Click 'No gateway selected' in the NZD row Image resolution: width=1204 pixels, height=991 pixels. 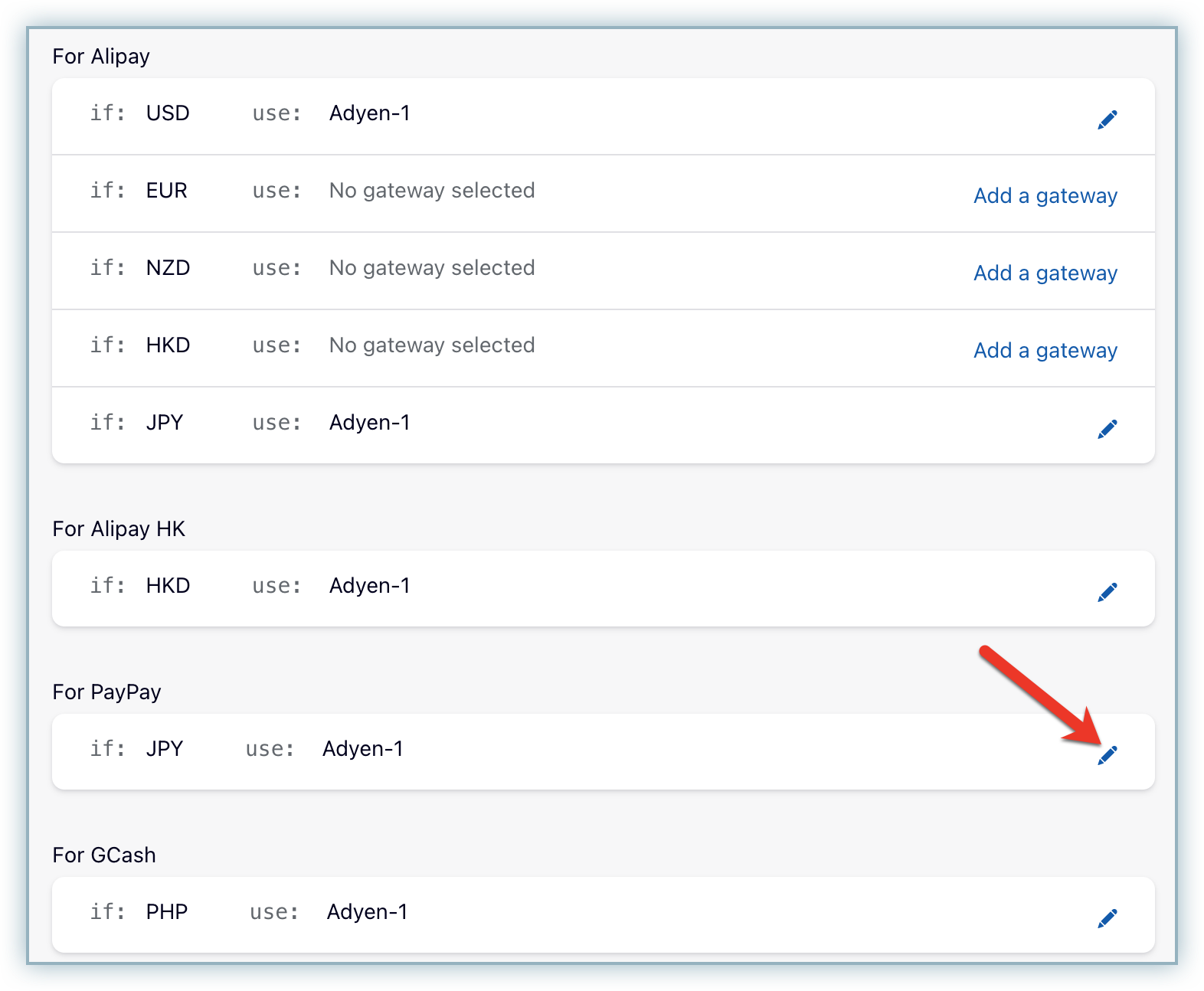click(432, 268)
